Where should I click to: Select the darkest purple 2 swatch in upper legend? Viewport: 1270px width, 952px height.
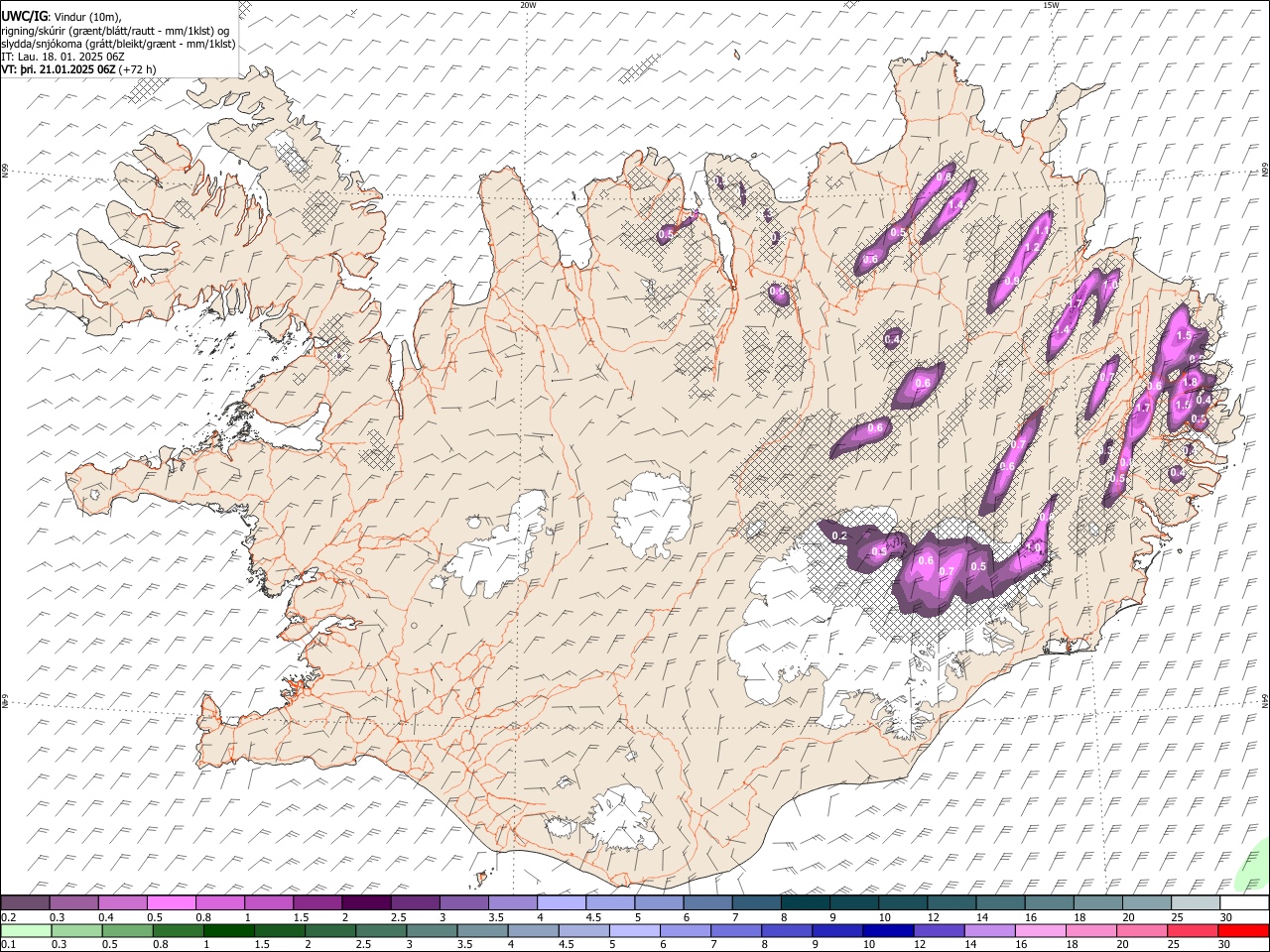point(366,903)
